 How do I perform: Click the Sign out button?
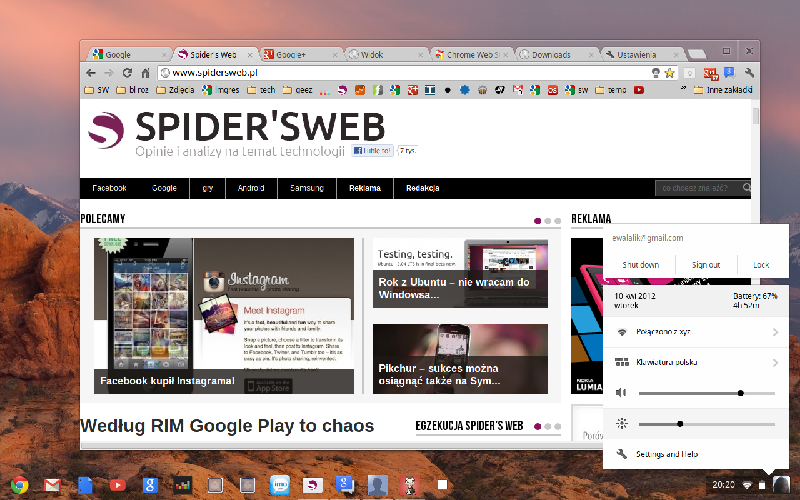706,265
